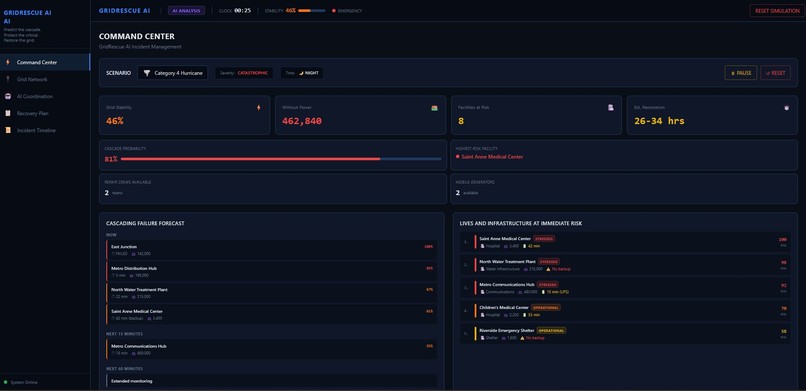The width and height of the screenshot is (806, 391).
Task: Click the STRESSED badge on Metro Communications Hub
Action: pyautogui.click(x=547, y=284)
